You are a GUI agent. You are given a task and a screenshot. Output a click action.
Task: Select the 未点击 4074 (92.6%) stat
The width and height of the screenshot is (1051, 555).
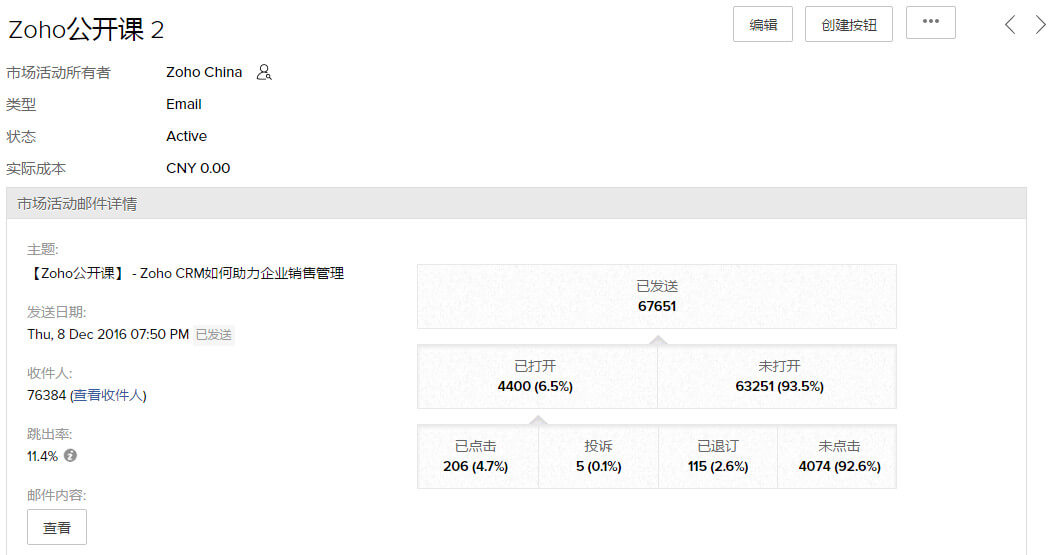837,456
